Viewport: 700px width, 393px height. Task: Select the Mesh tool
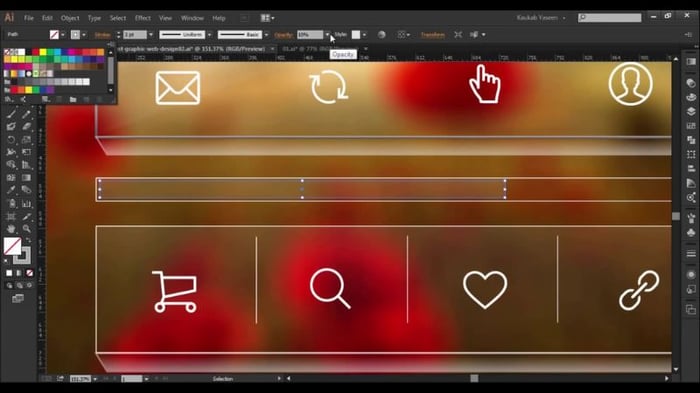click(11, 178)
